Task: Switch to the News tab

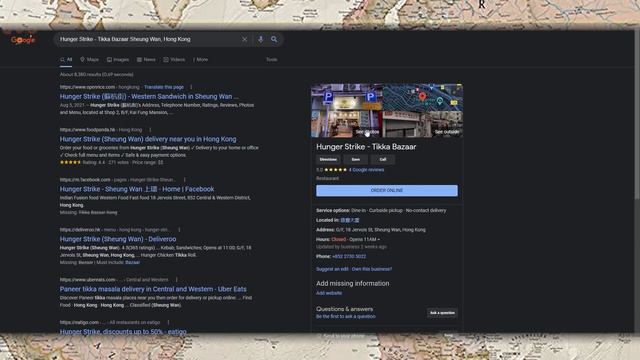Action: coord(146,60)
